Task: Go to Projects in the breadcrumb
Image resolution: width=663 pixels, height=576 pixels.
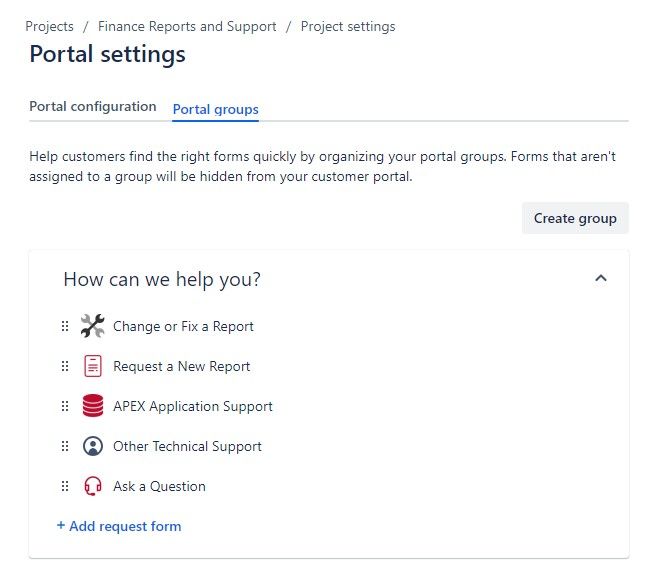Action: [x=50, y=27]
